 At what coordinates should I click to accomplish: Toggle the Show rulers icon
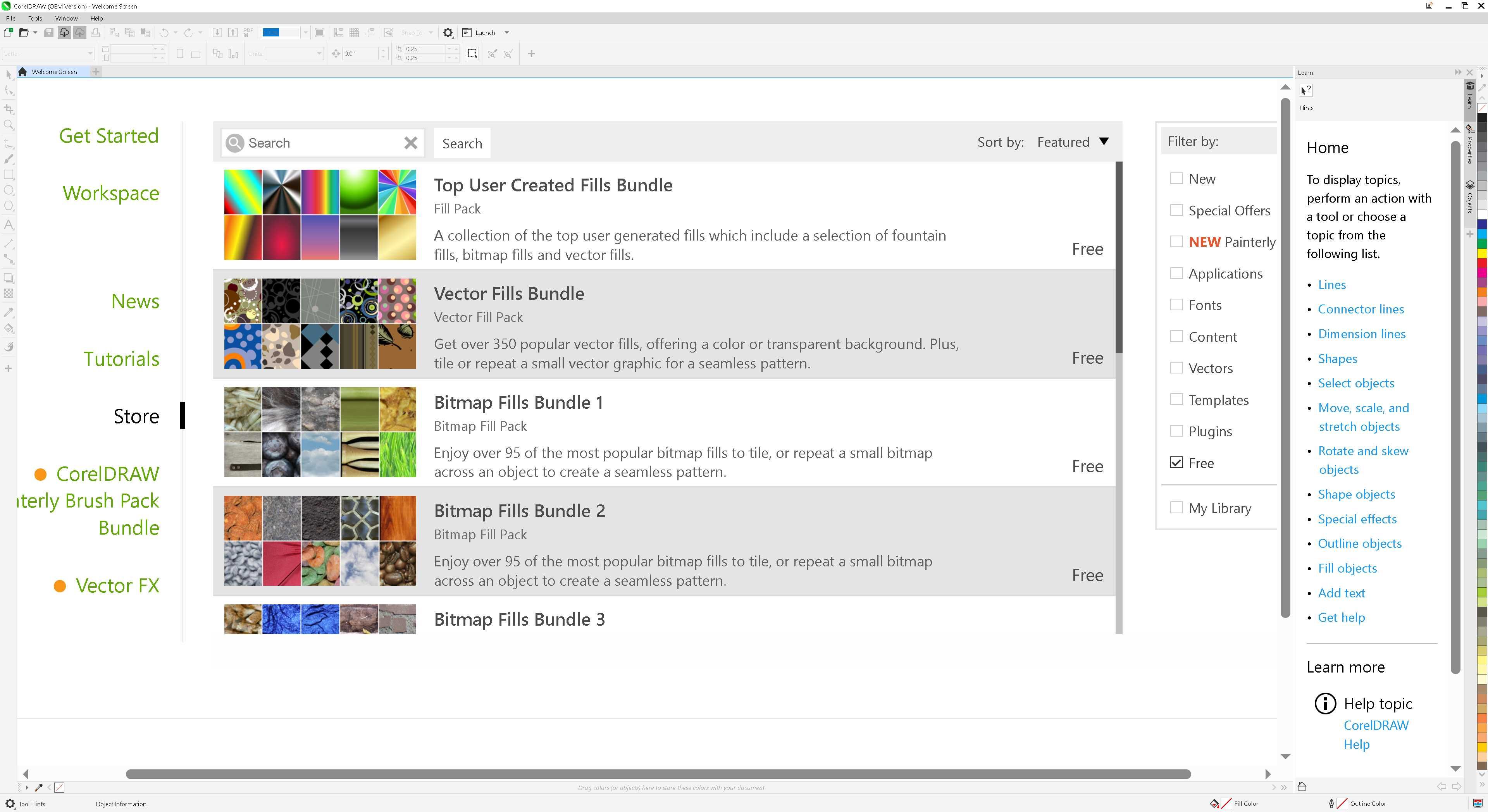click(x=339, y=33)
